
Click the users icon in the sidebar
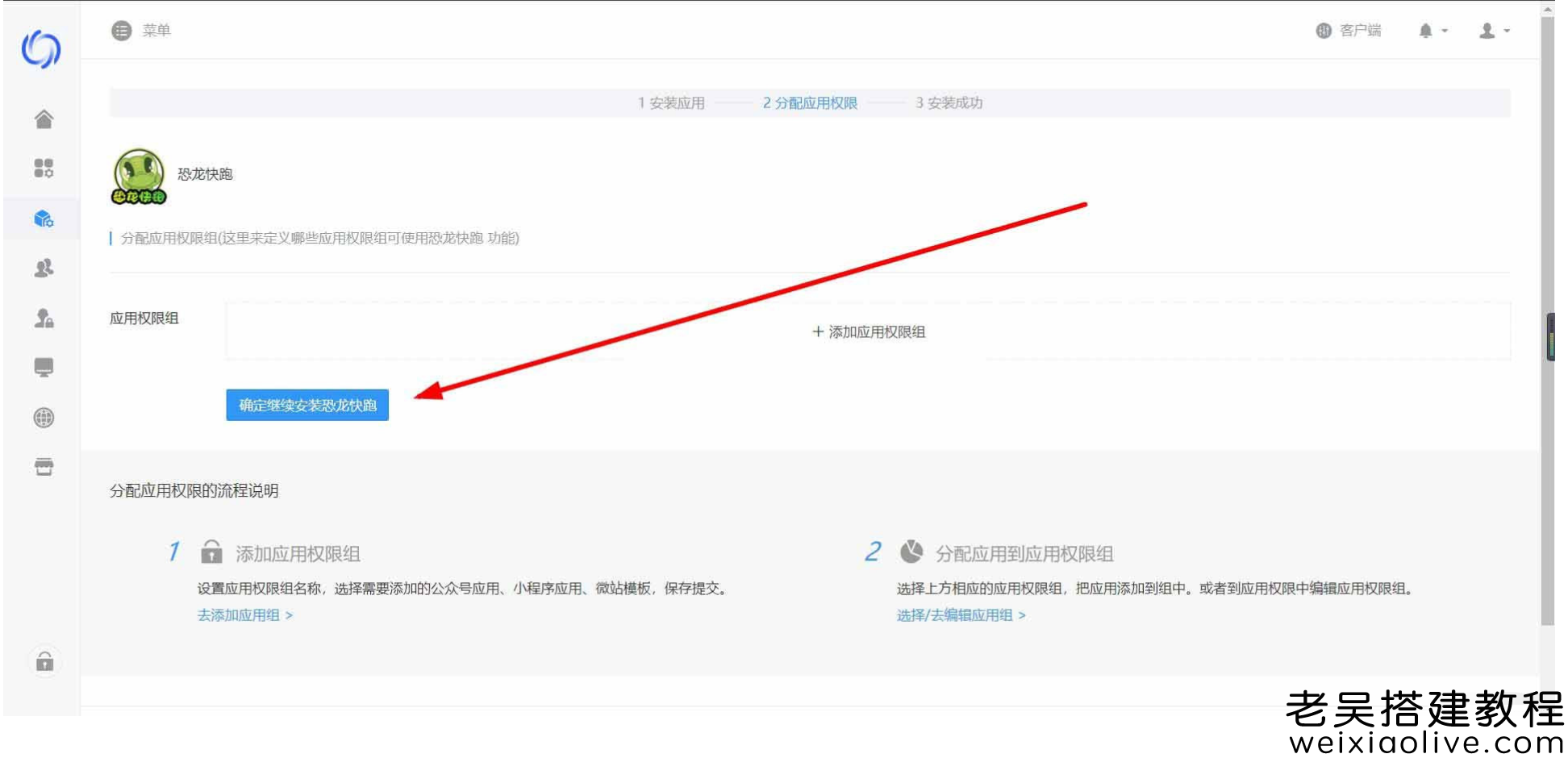[44, 269]
